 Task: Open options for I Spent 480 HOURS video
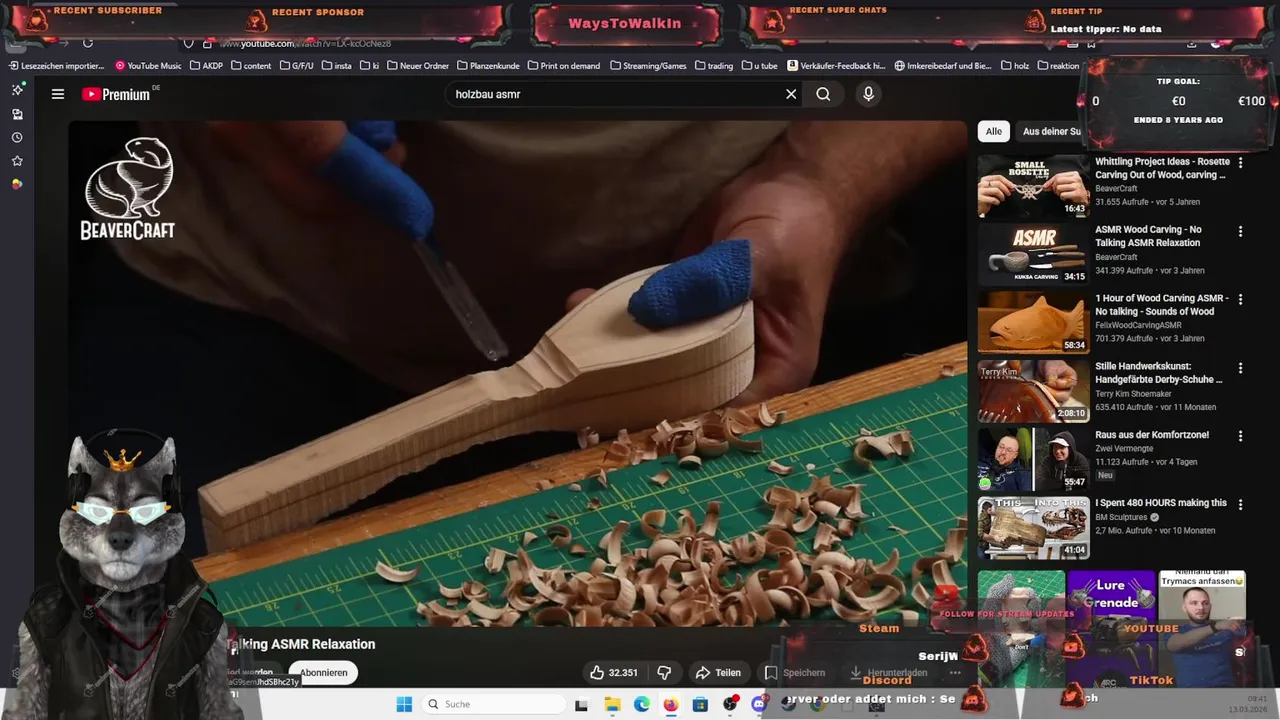(1240, 504)
